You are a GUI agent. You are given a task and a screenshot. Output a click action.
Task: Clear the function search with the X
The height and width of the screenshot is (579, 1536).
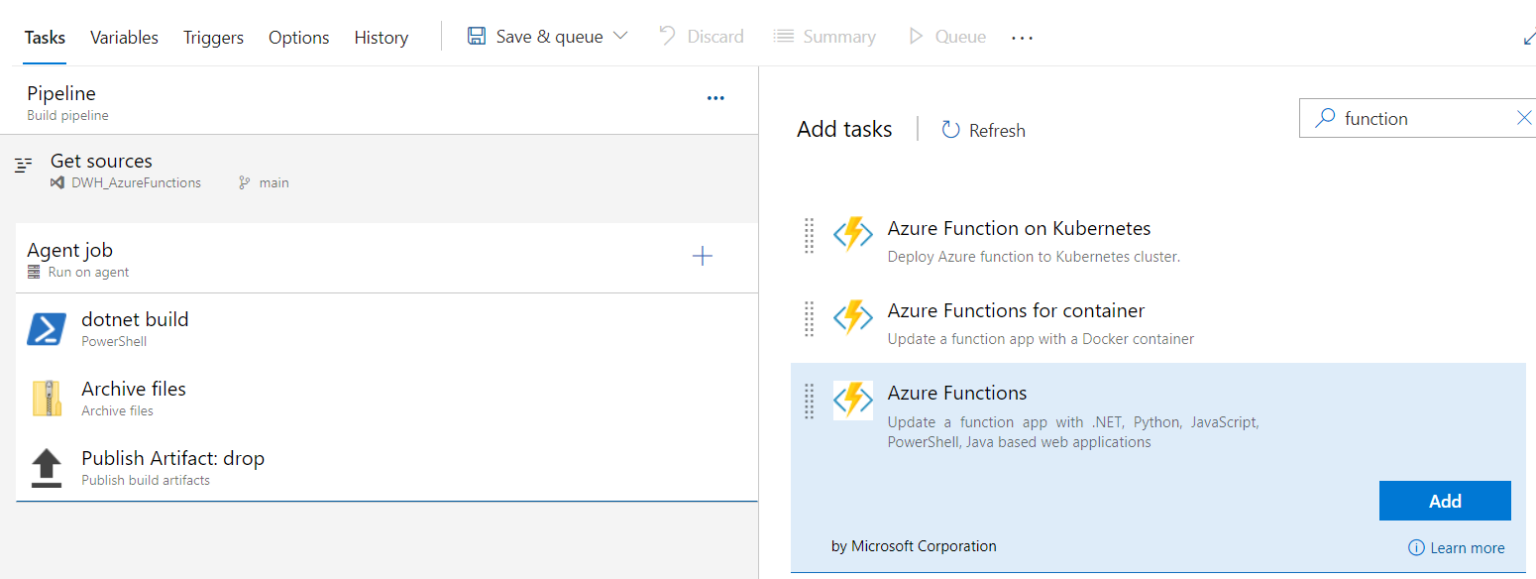click(x=1524, y=117)
